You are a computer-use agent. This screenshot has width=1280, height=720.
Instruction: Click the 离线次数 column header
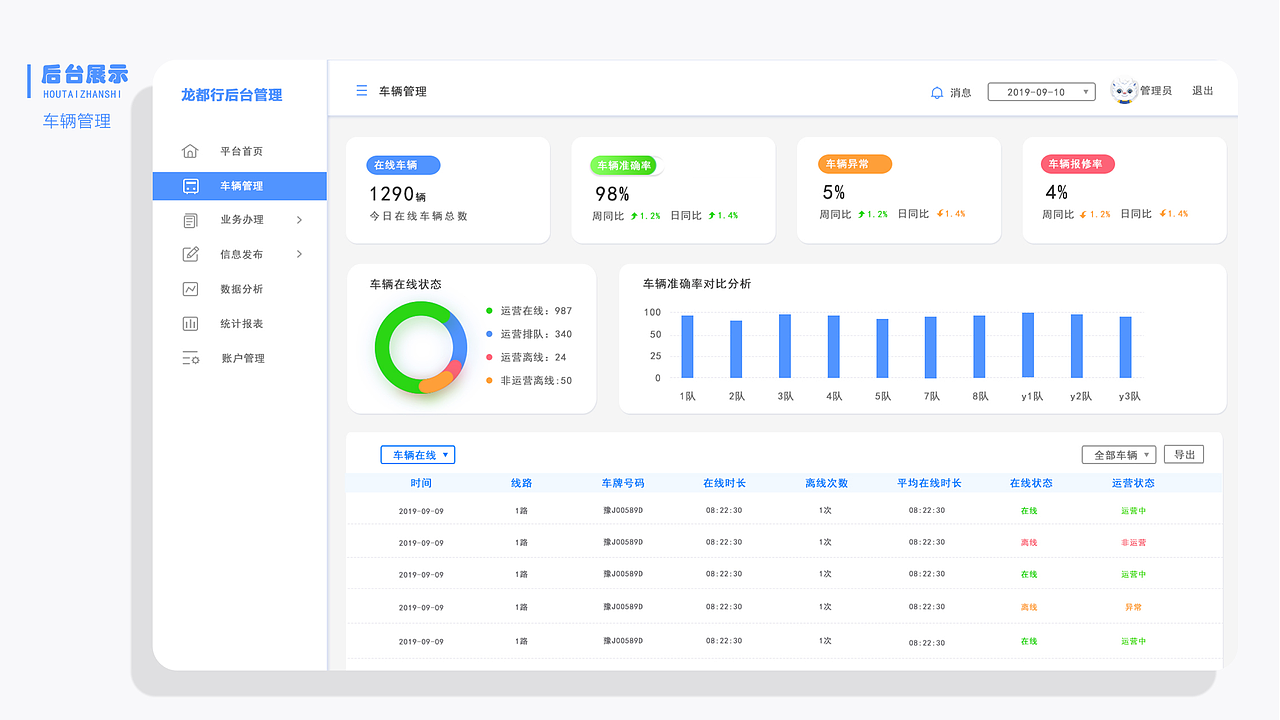coord(826,483)
